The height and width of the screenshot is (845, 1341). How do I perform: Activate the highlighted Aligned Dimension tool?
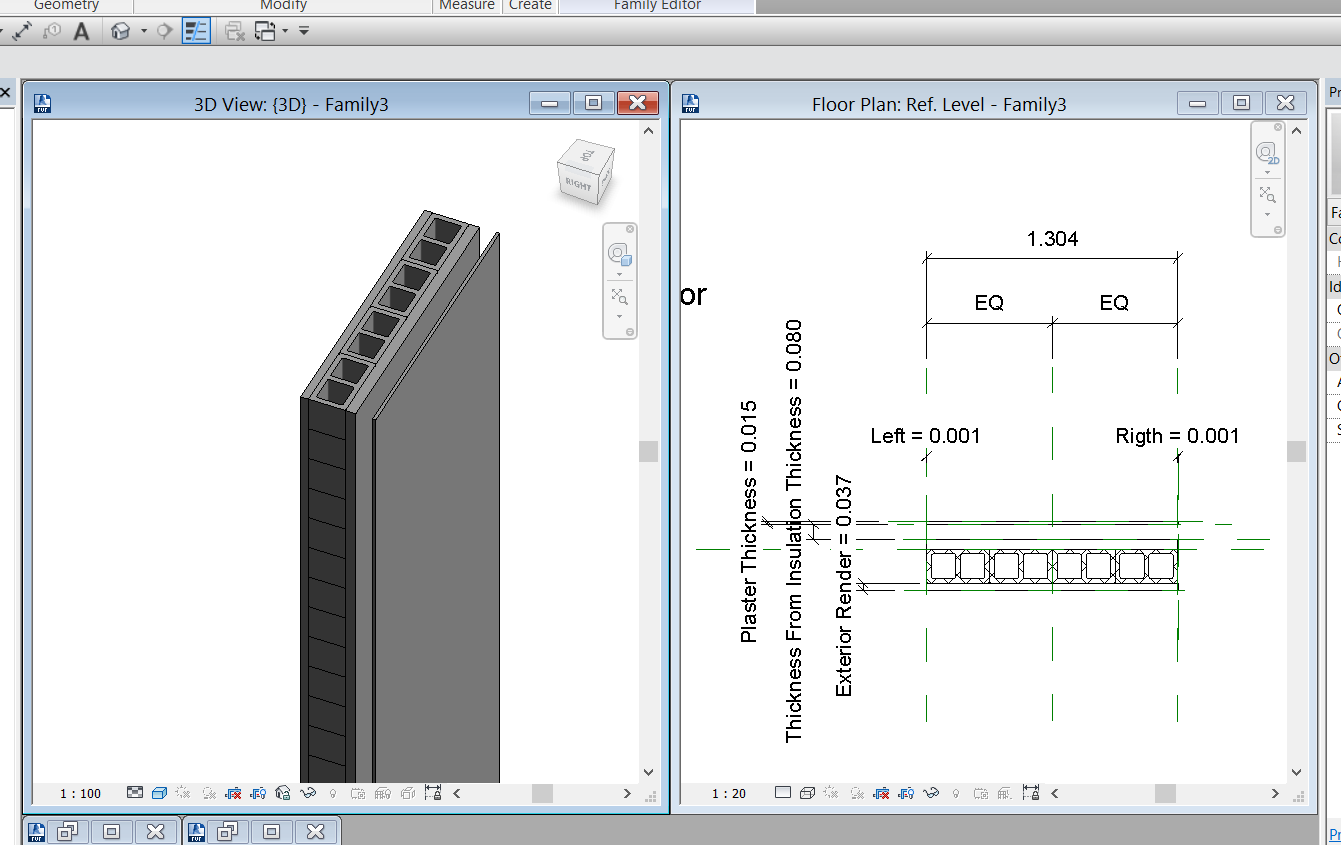tap(196, 31)
